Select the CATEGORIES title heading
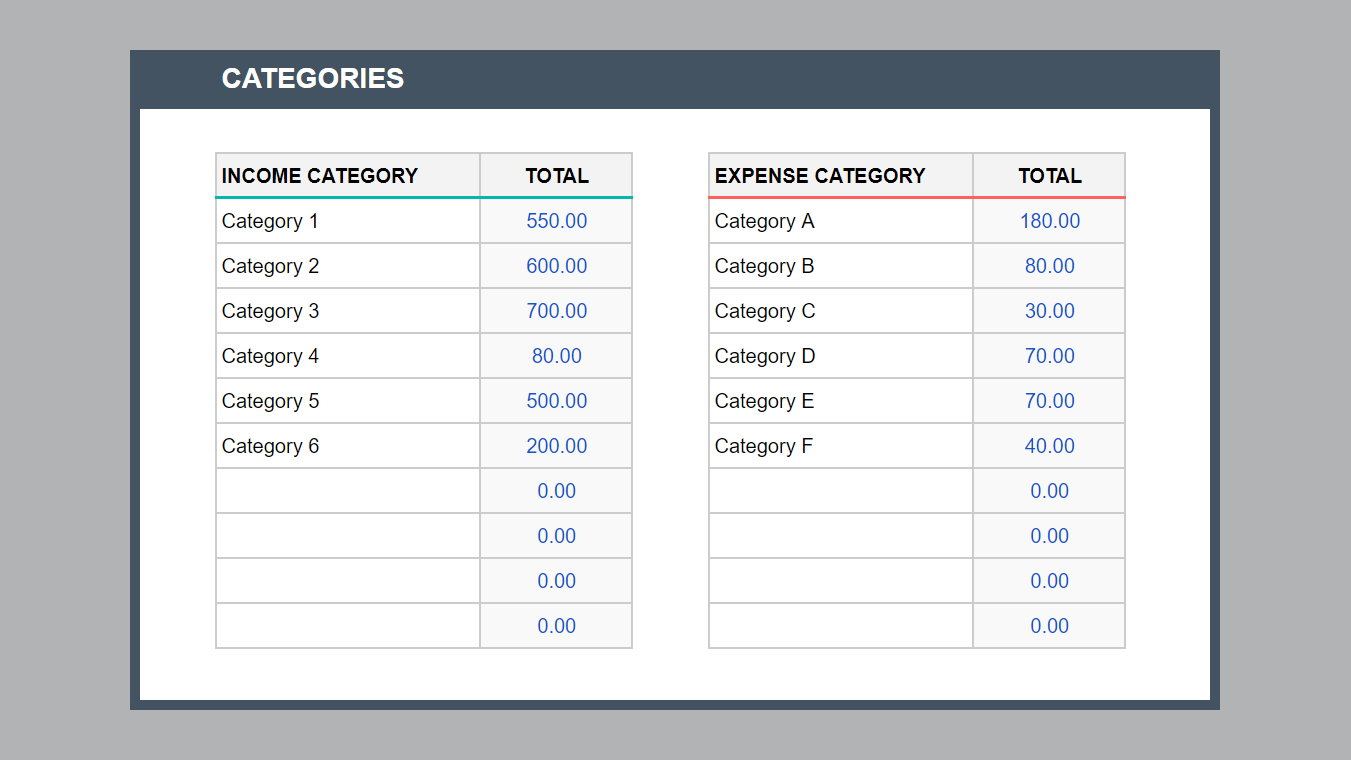The width and height of the screenshot is (1351, 760). point(313,79)
